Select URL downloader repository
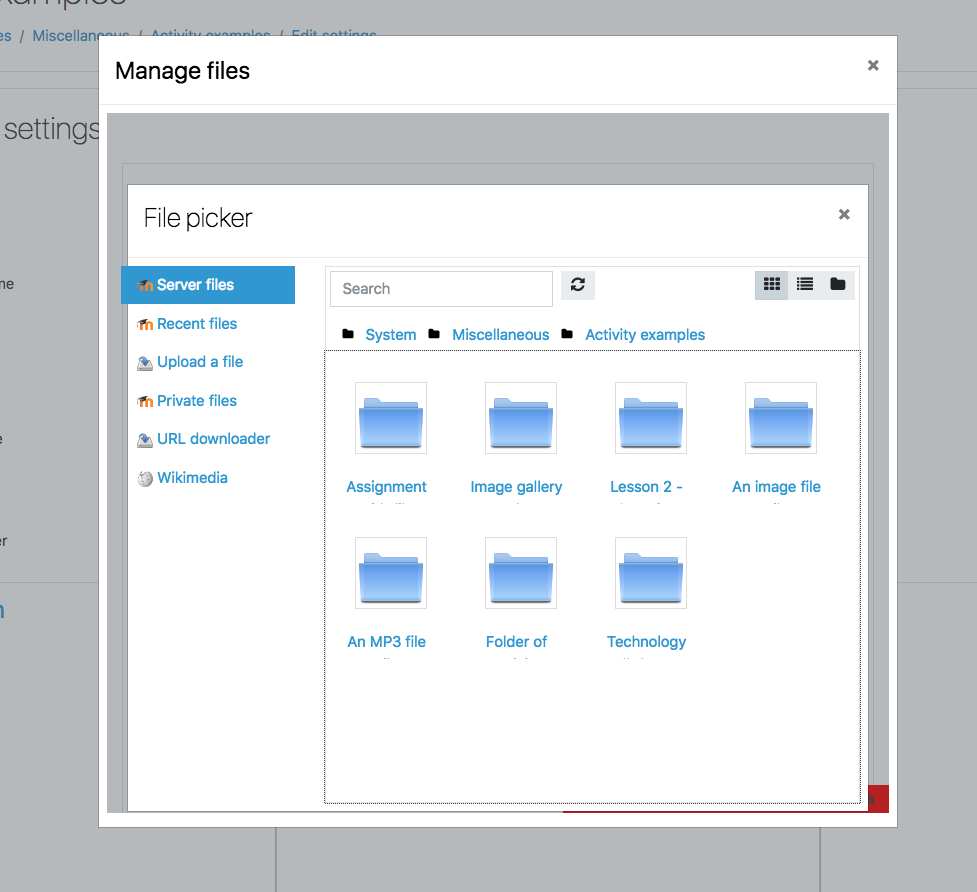 pyautogui.click(x=214, y=439)
